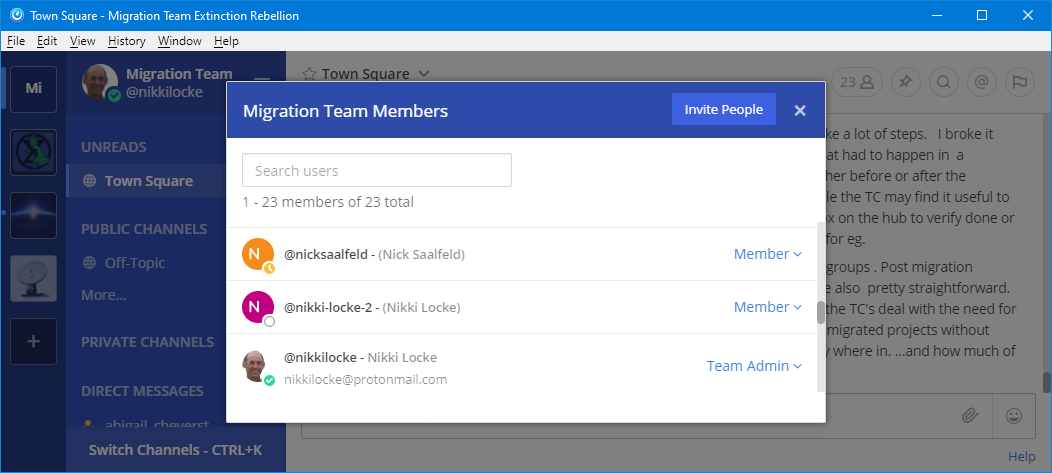Click the UNREADS heading
This screenshot has height=473, width=1052.
tap(113, 147)
